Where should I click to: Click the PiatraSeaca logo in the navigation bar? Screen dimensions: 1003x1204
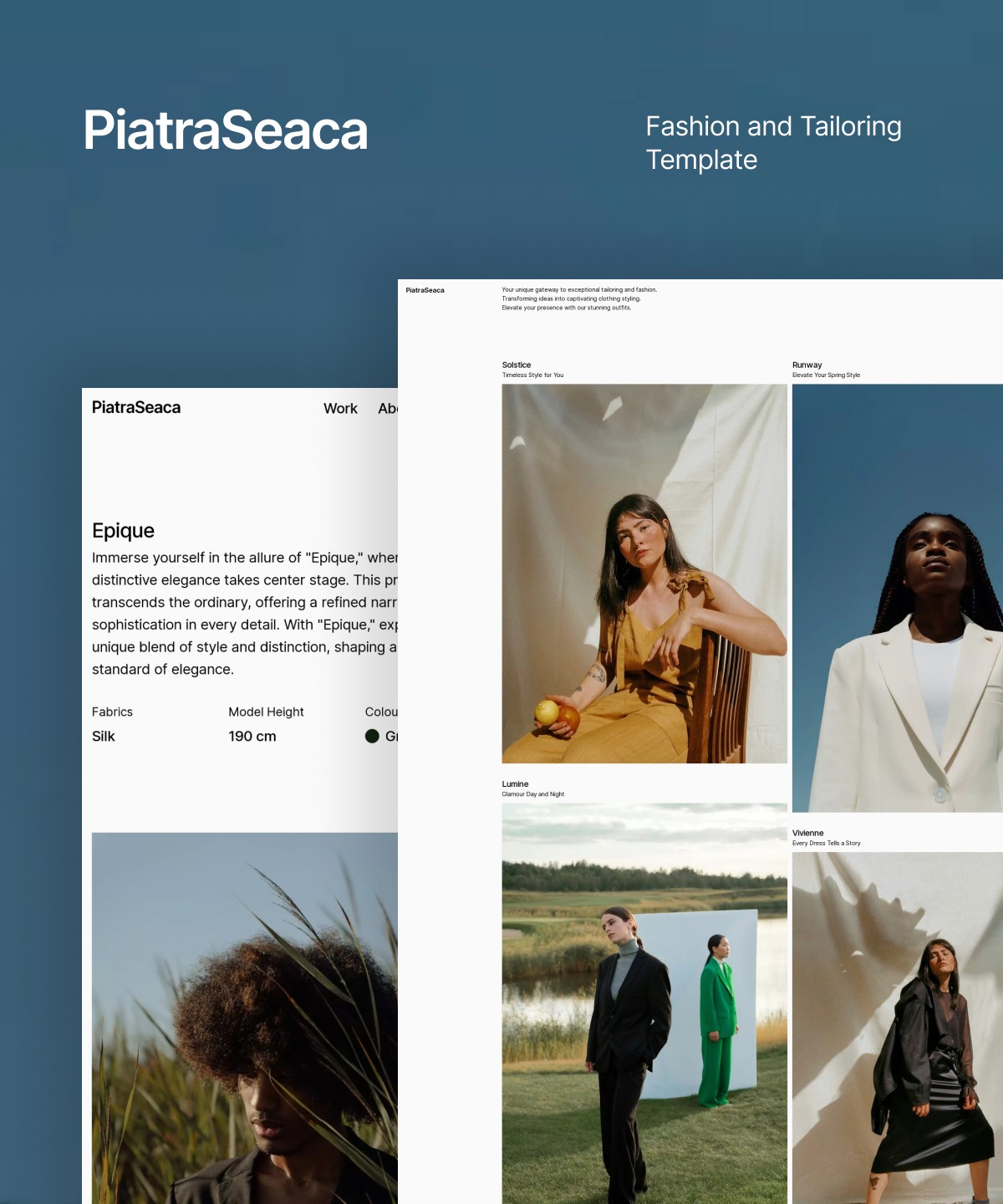tap(136, 407)
